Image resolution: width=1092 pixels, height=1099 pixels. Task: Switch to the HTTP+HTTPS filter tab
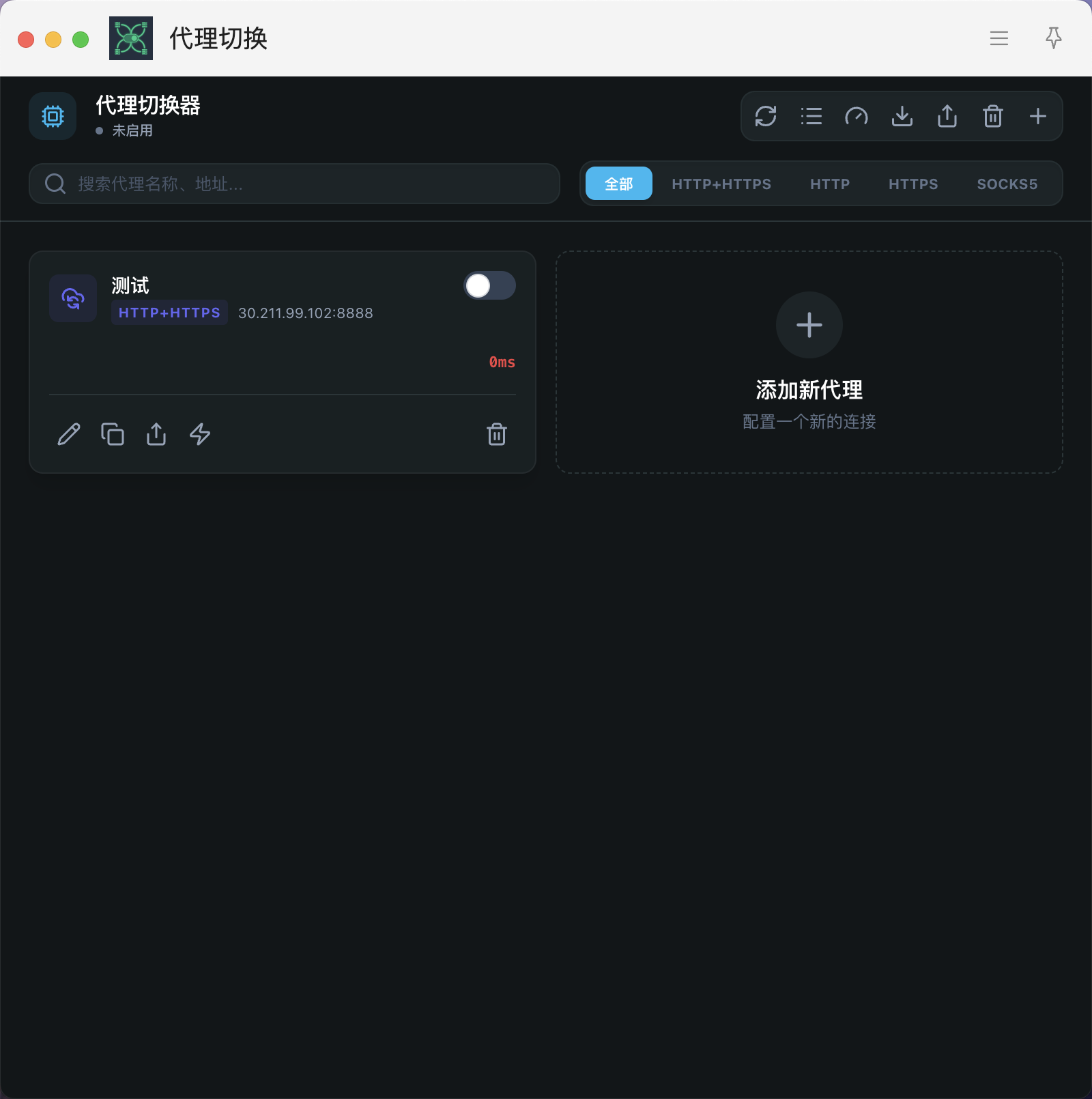coord(721,184)
